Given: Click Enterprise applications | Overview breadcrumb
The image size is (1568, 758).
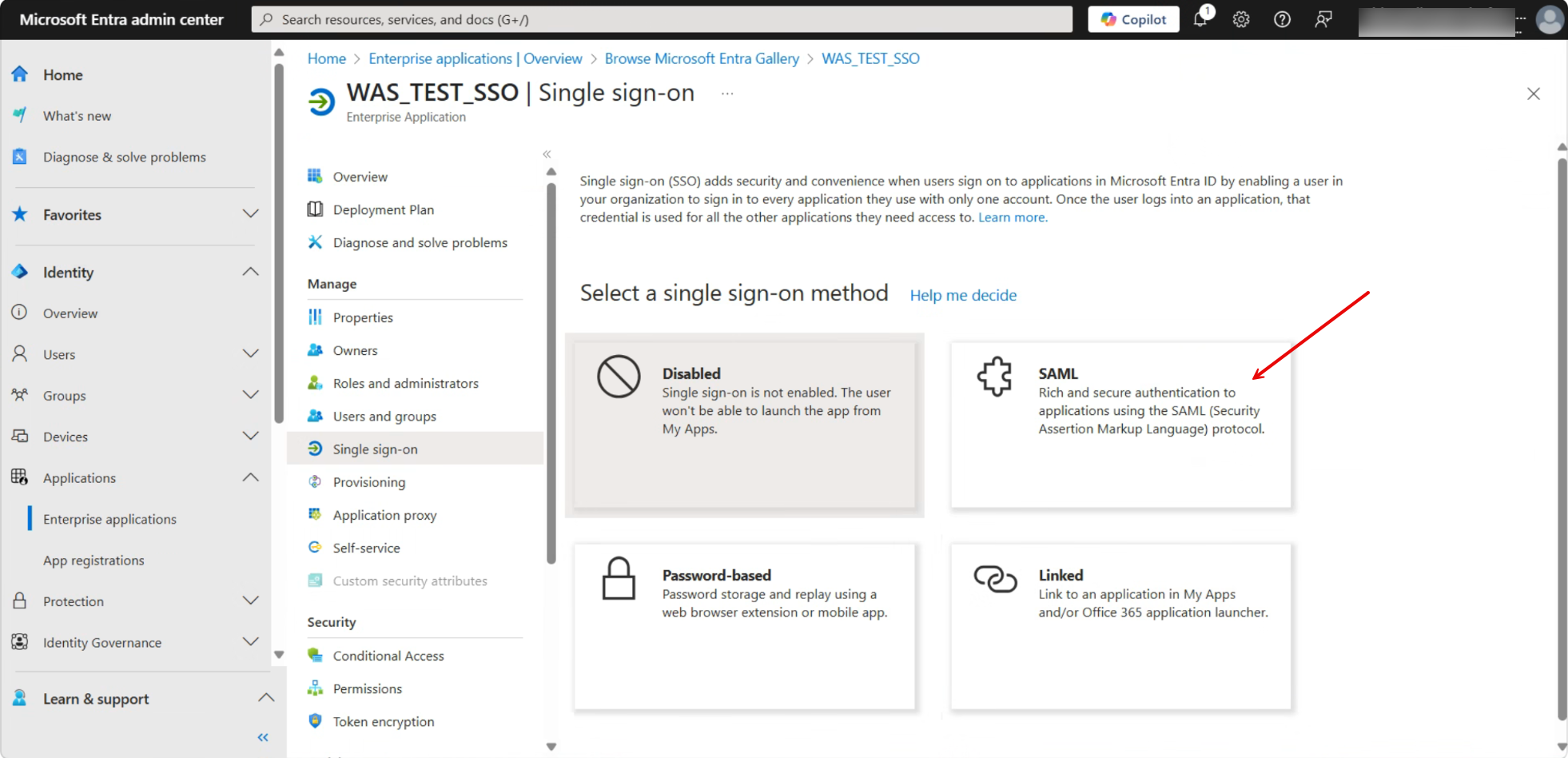Looking at the screenshot, I should pos(476,58).
